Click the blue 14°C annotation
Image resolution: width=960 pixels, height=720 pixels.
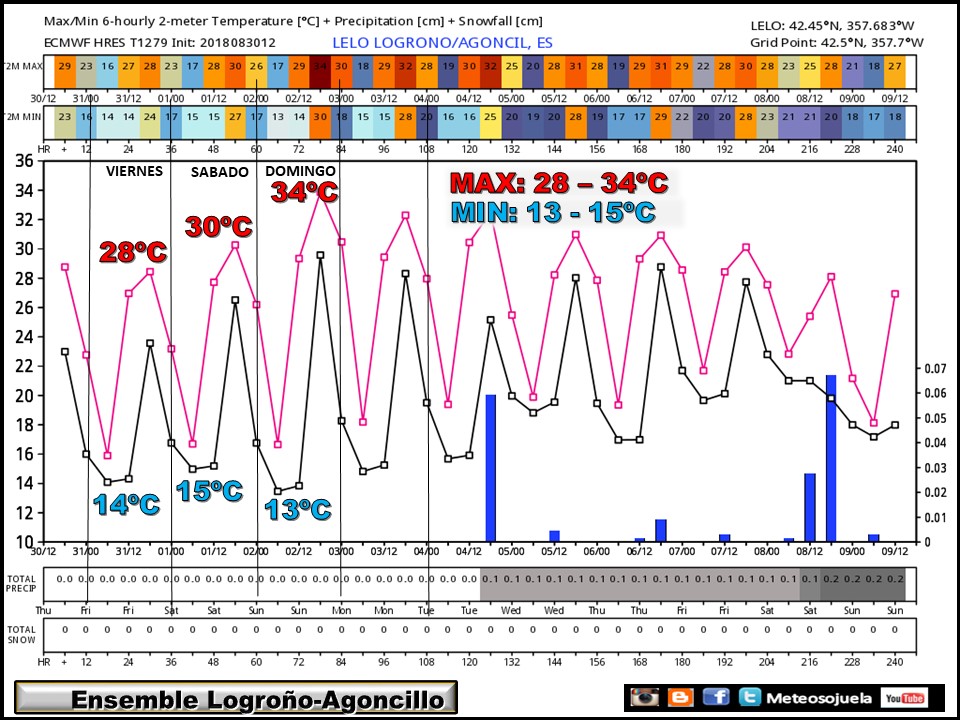point(126,504)
